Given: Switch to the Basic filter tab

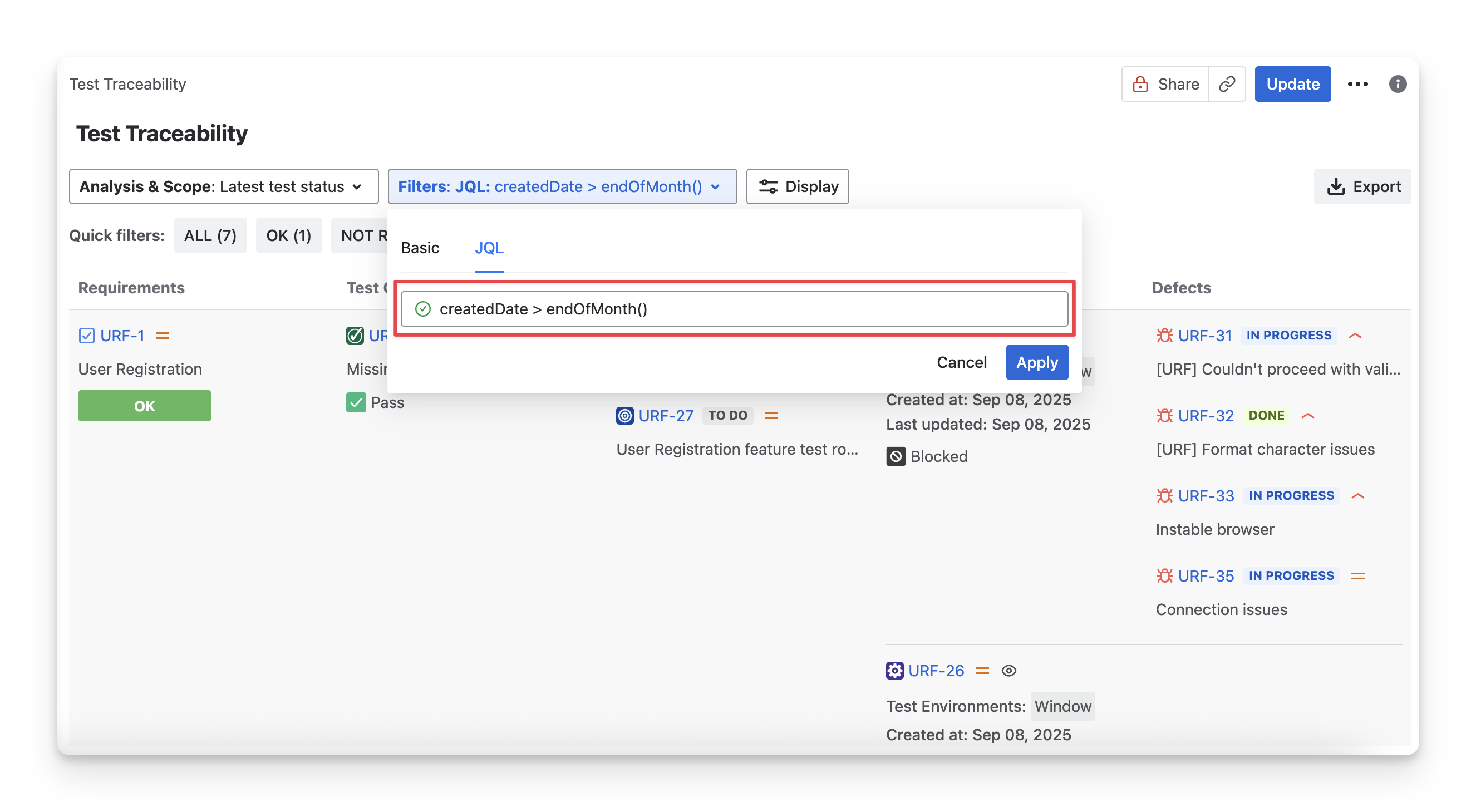Looking at the screenshot, I should point(420,248).
